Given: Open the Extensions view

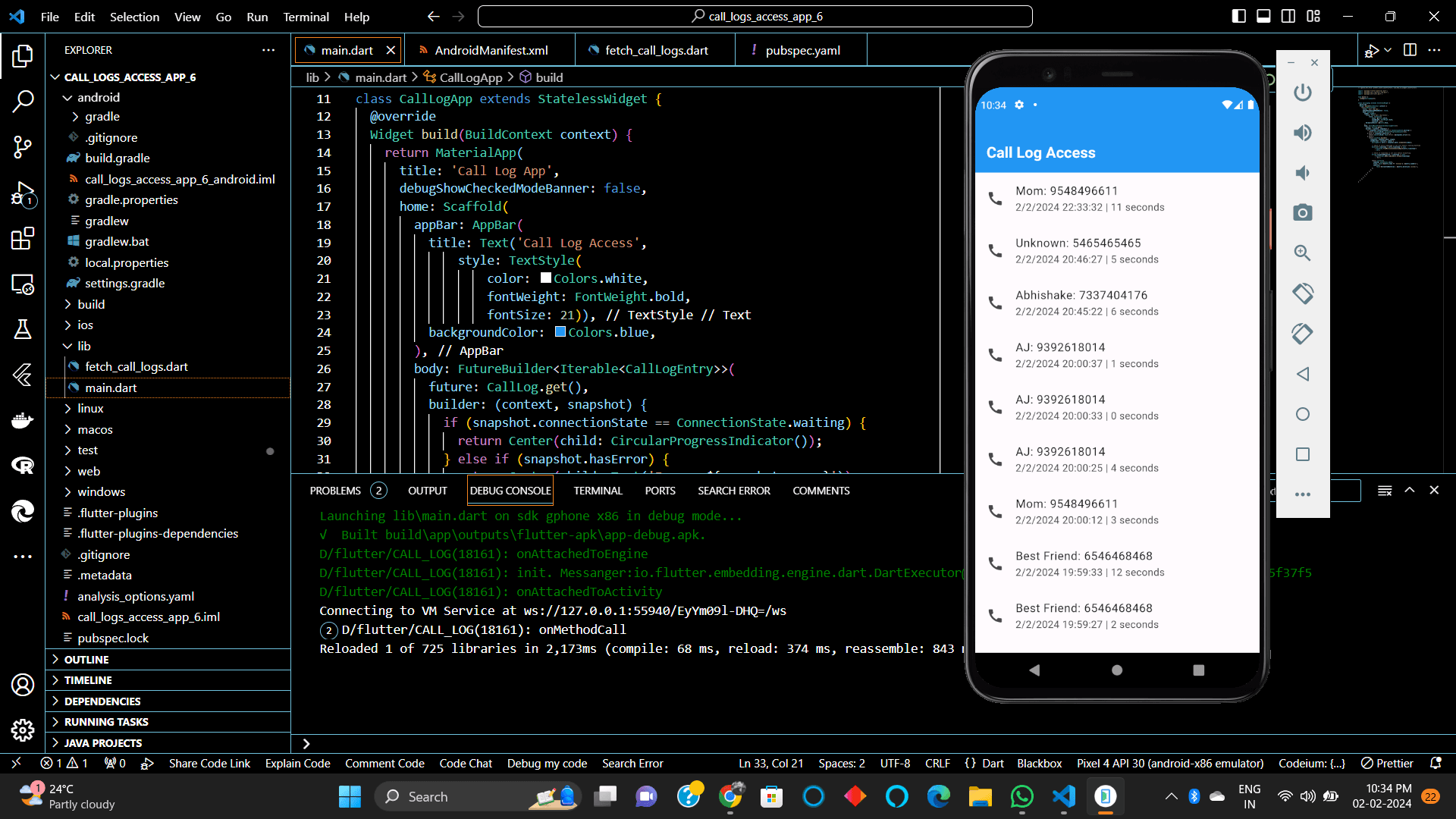Looking at the screenshot, I should 23,239.
